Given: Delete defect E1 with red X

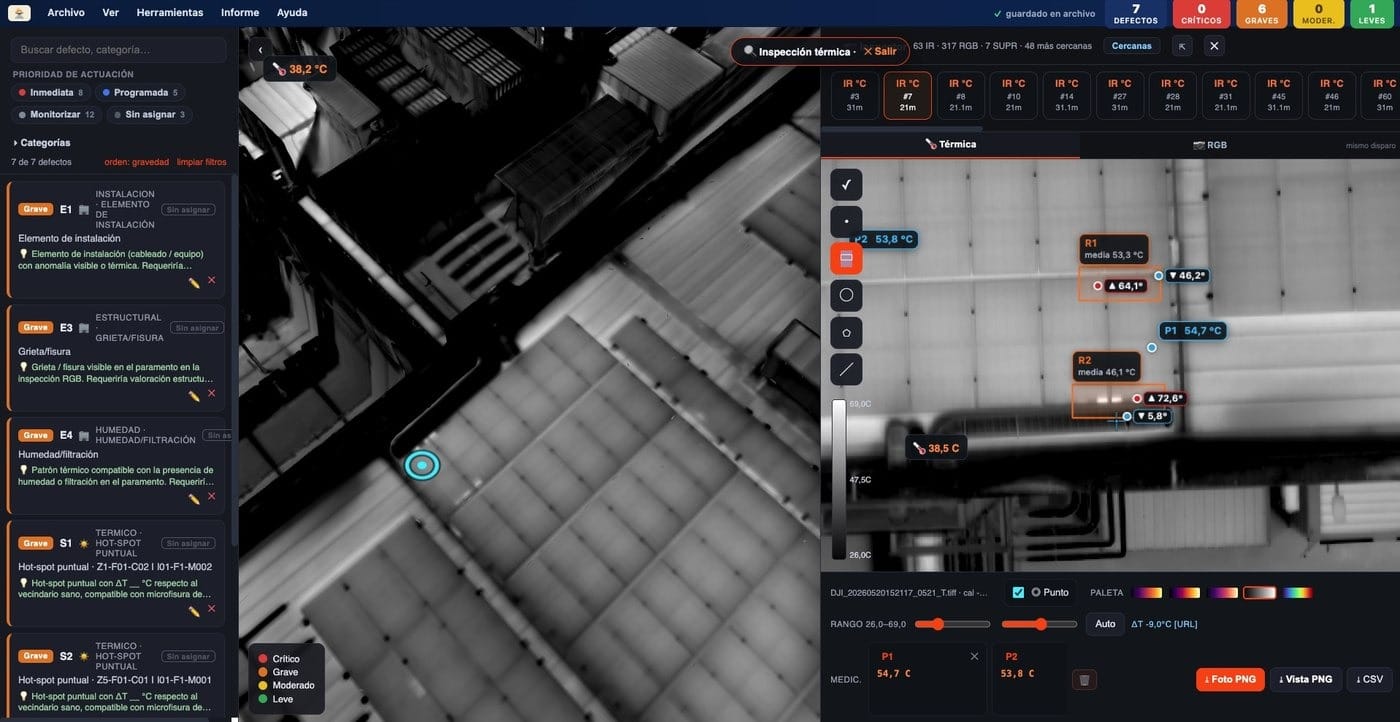Looking at the screenshot, I should click(x=211, y=280).
